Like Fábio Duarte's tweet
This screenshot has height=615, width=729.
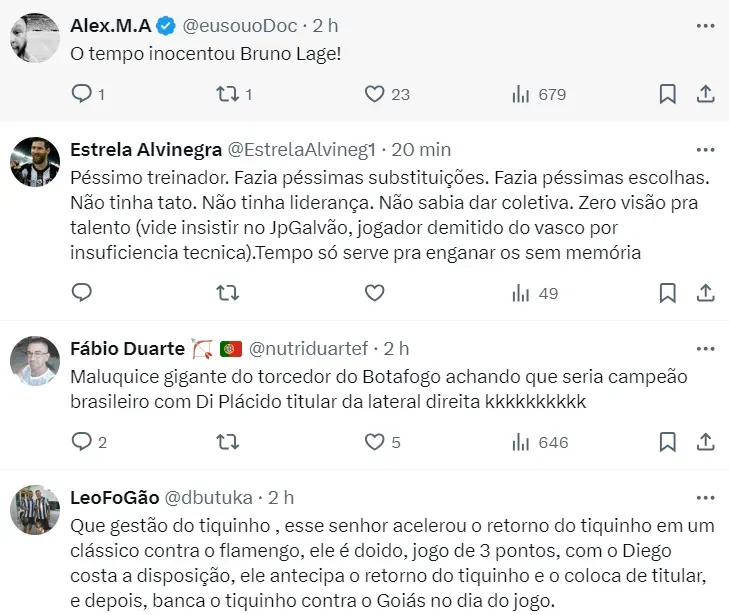point(374,442)
